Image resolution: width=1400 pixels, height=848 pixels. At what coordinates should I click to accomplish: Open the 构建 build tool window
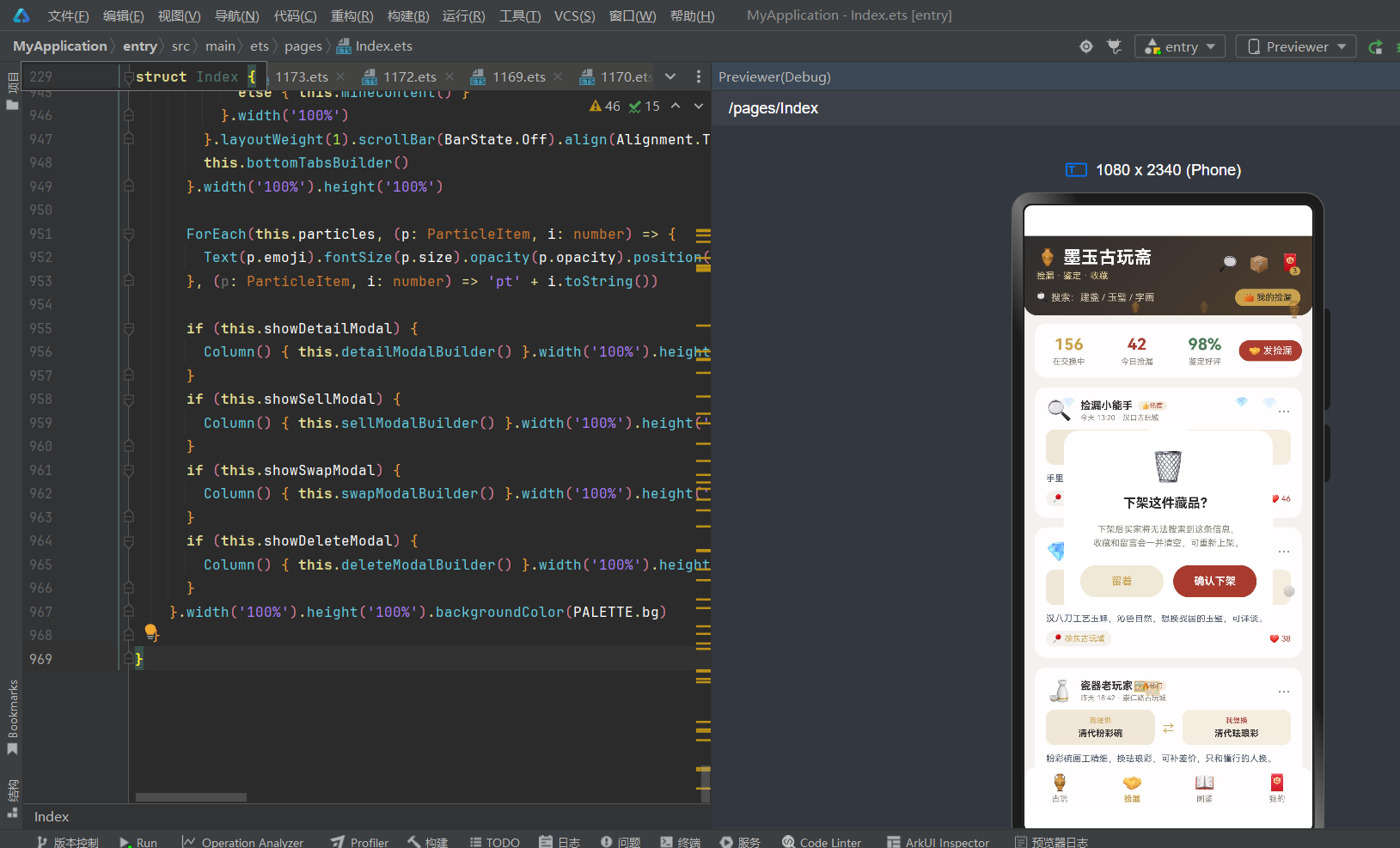point(428,842)
